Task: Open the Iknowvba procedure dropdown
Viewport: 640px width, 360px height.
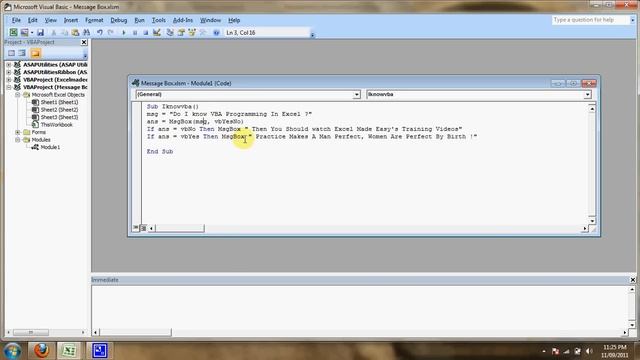Action: pyautogui.click(x=587, y=94)
